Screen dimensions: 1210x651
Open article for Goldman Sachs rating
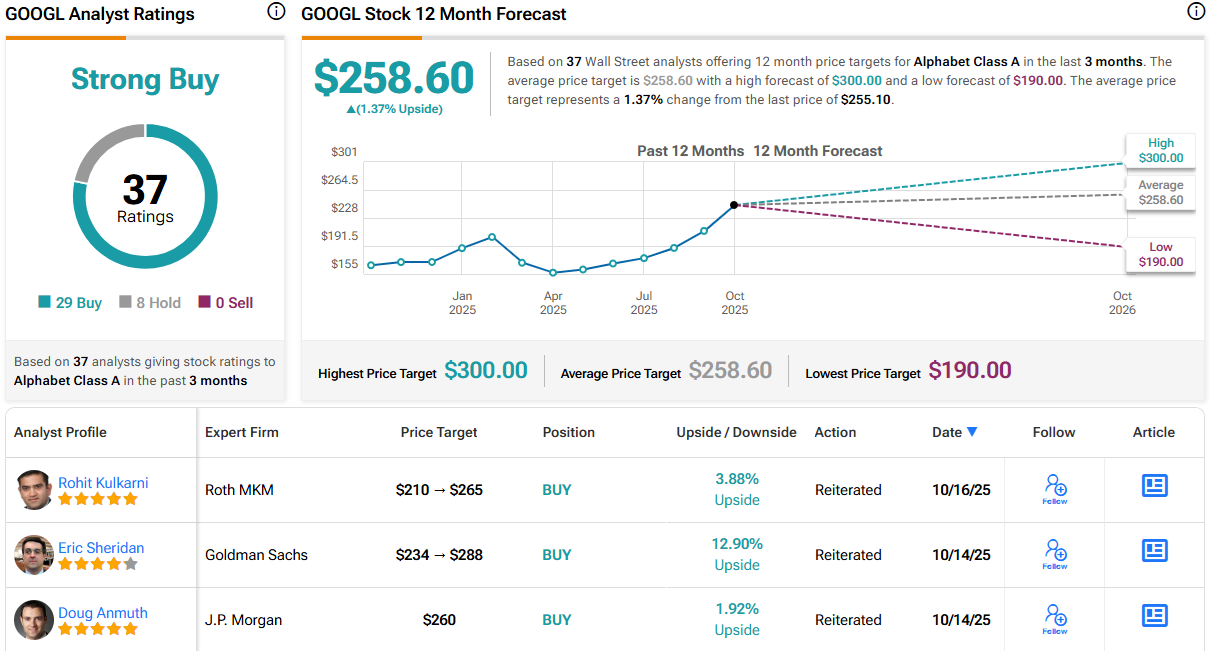point(1154,551)
